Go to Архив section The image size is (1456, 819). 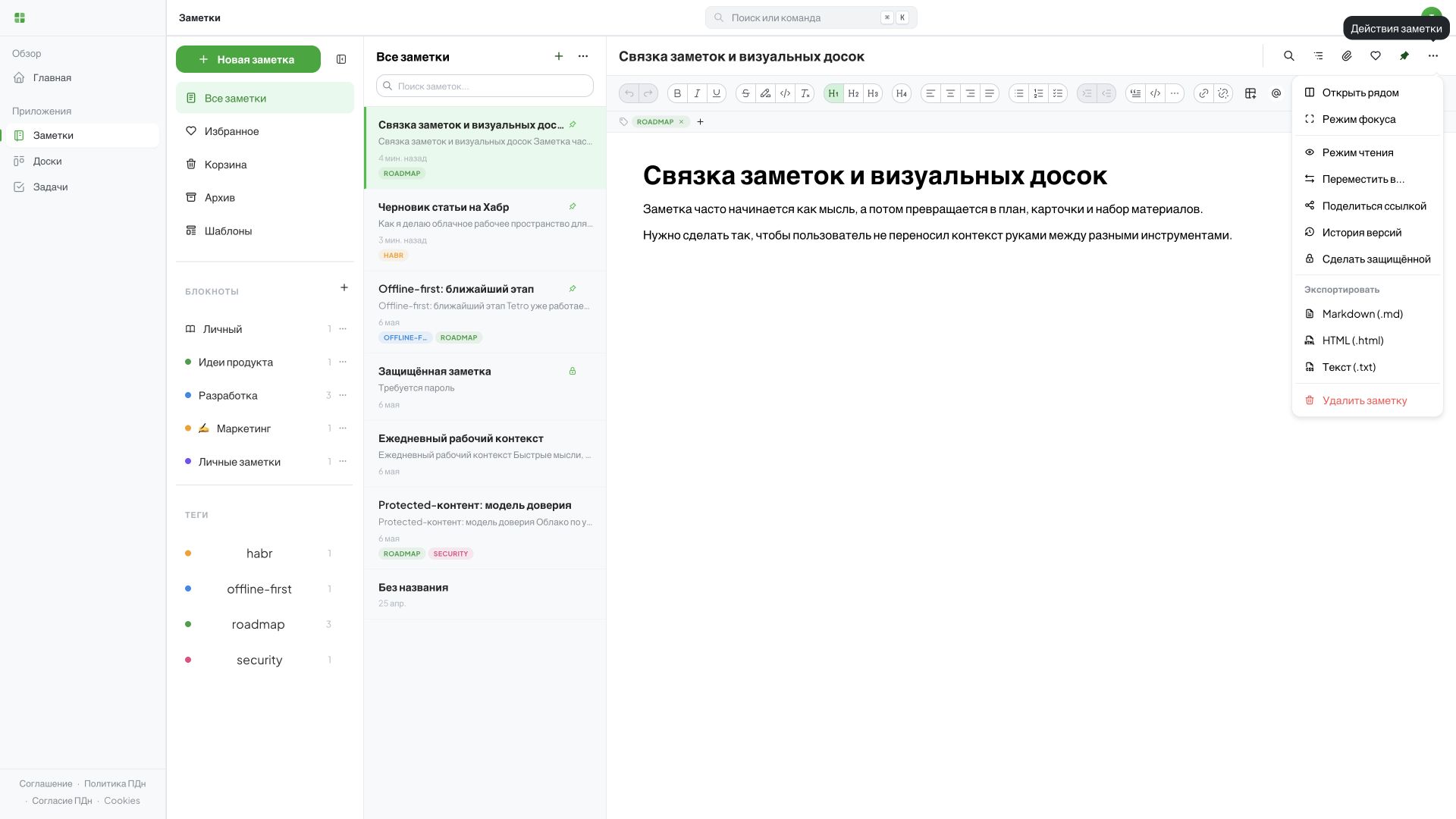(265, 198)
